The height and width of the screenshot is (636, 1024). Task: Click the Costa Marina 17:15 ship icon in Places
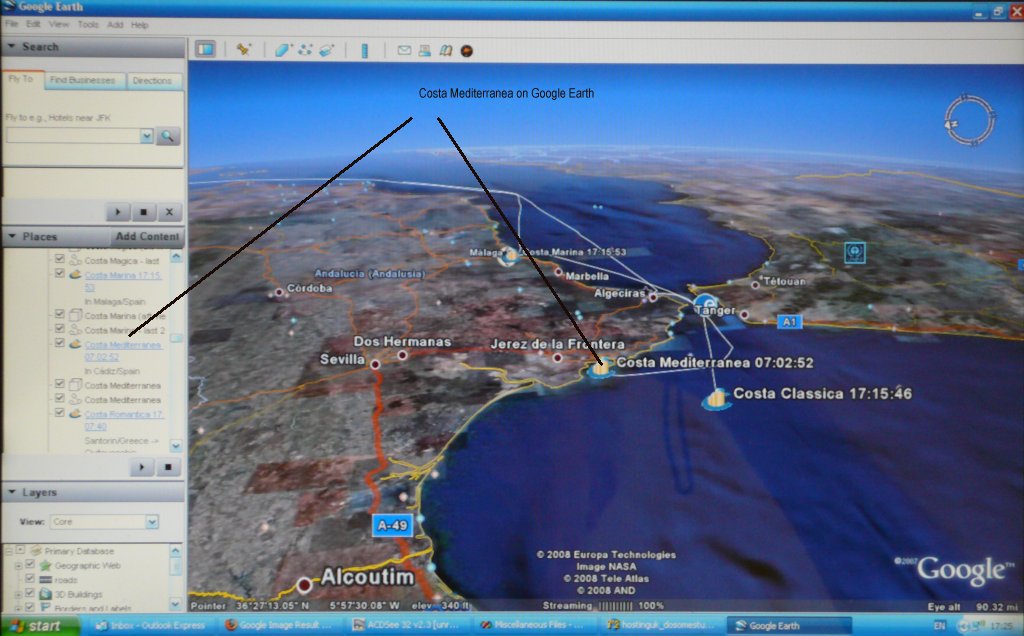75,275
